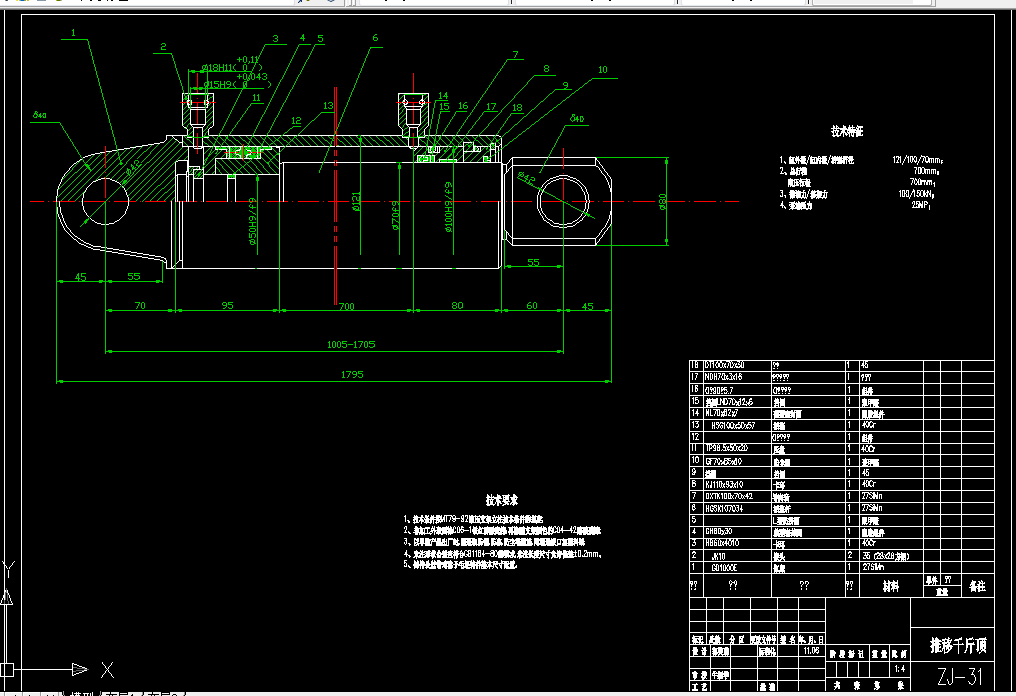Click the ø100H9/f9 fit dimension
Image resolution: width=1016 pixels, height=696 pixels.
coord(448,207)
